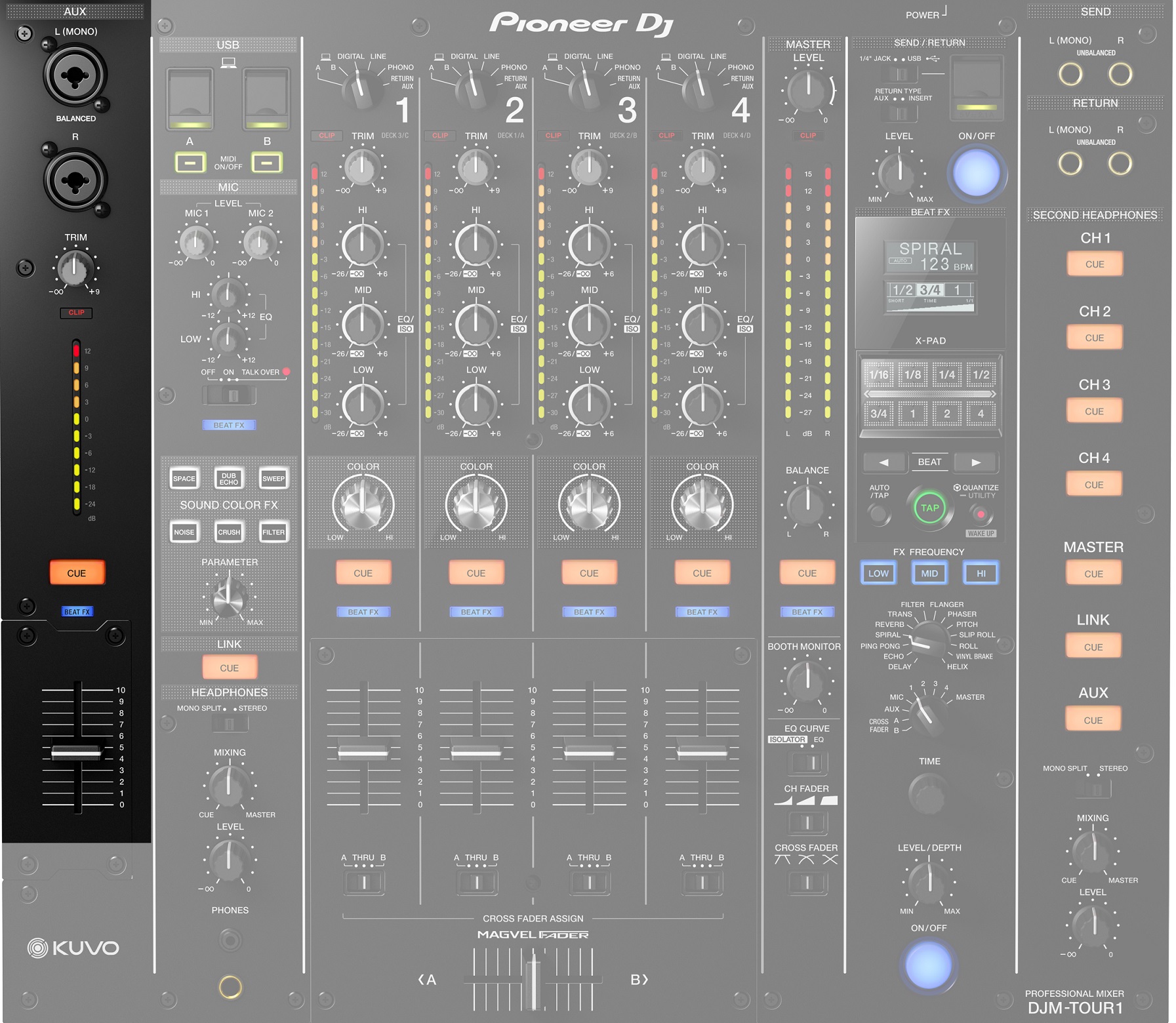Screen dimensions: 1176x1023
Task: Click channel 2 HI EQ knob
Action: pos(476,244)
